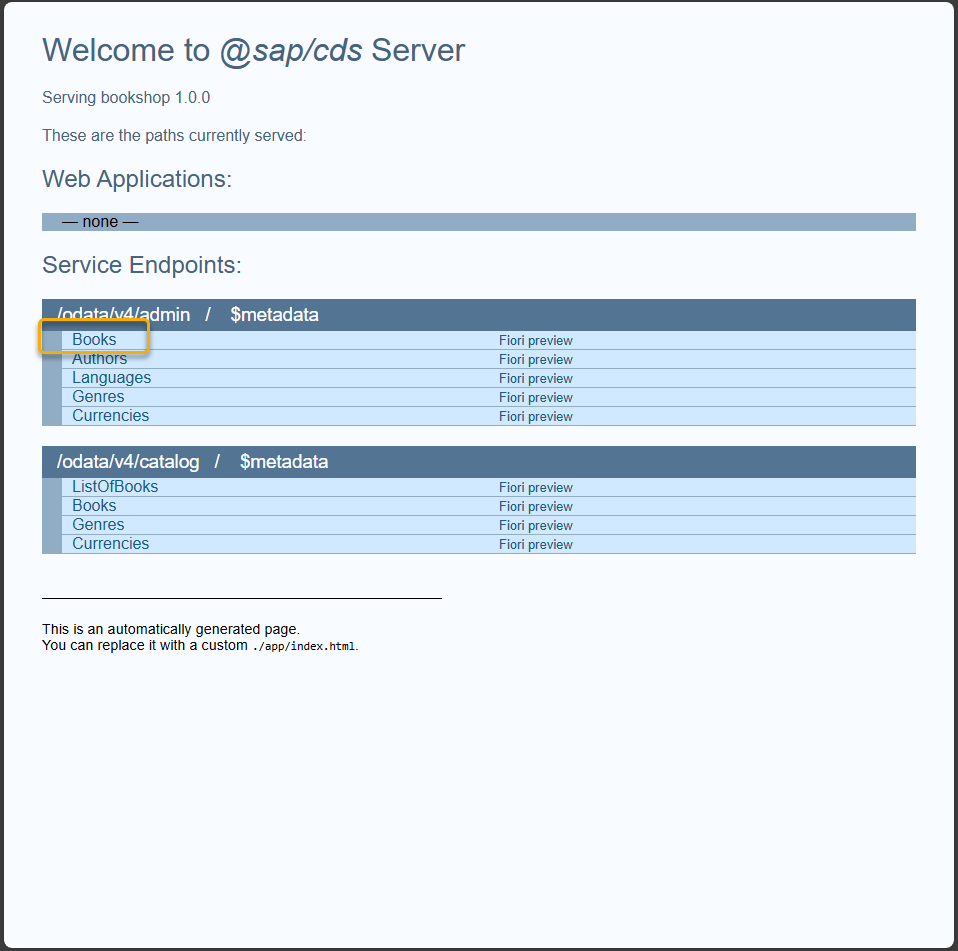
Task: Open $metadata for the admin service
Action: pyautogui.click(x=274, y=315)
